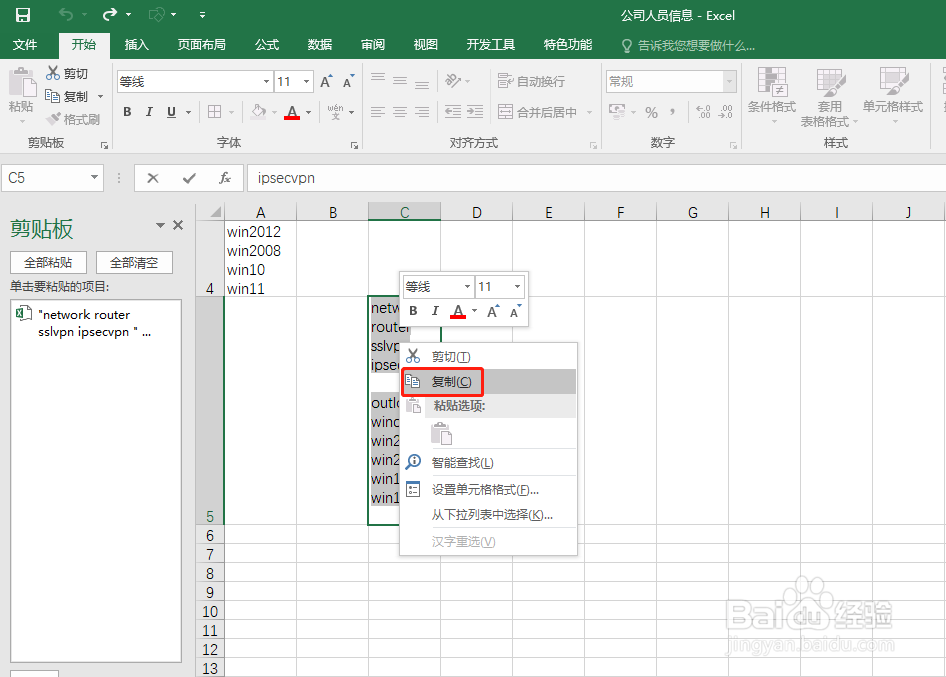Click the Format Painter (格式刷) icon

[54, 119]
